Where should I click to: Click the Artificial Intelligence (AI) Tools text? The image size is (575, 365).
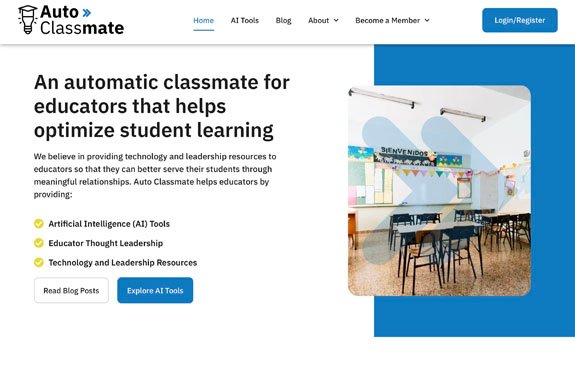109,224
